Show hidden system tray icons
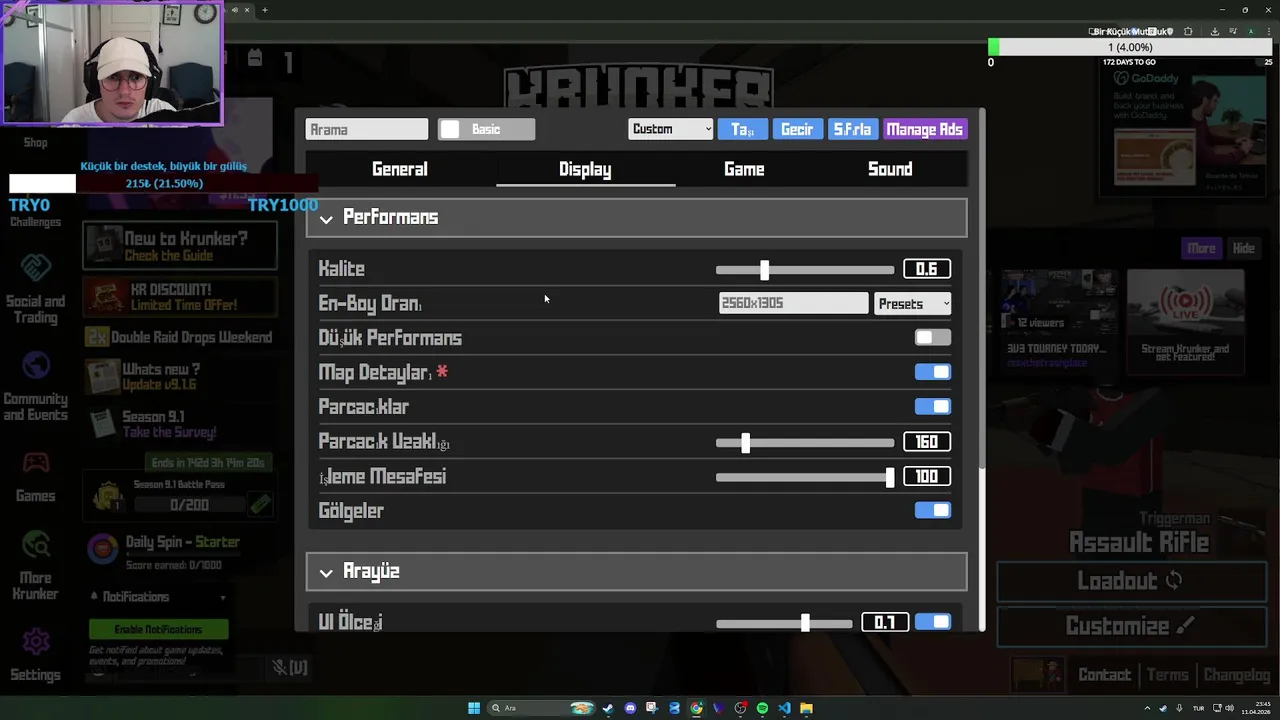1280x720 pixels. (1147, 708)
